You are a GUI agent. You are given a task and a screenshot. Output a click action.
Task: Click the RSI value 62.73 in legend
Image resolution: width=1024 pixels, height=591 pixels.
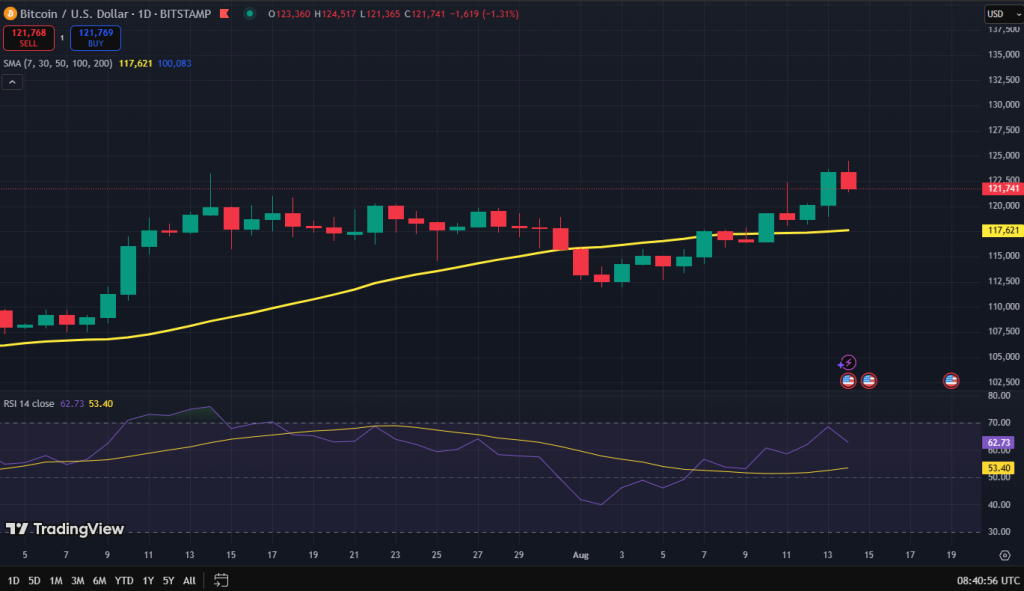point(72,404)
